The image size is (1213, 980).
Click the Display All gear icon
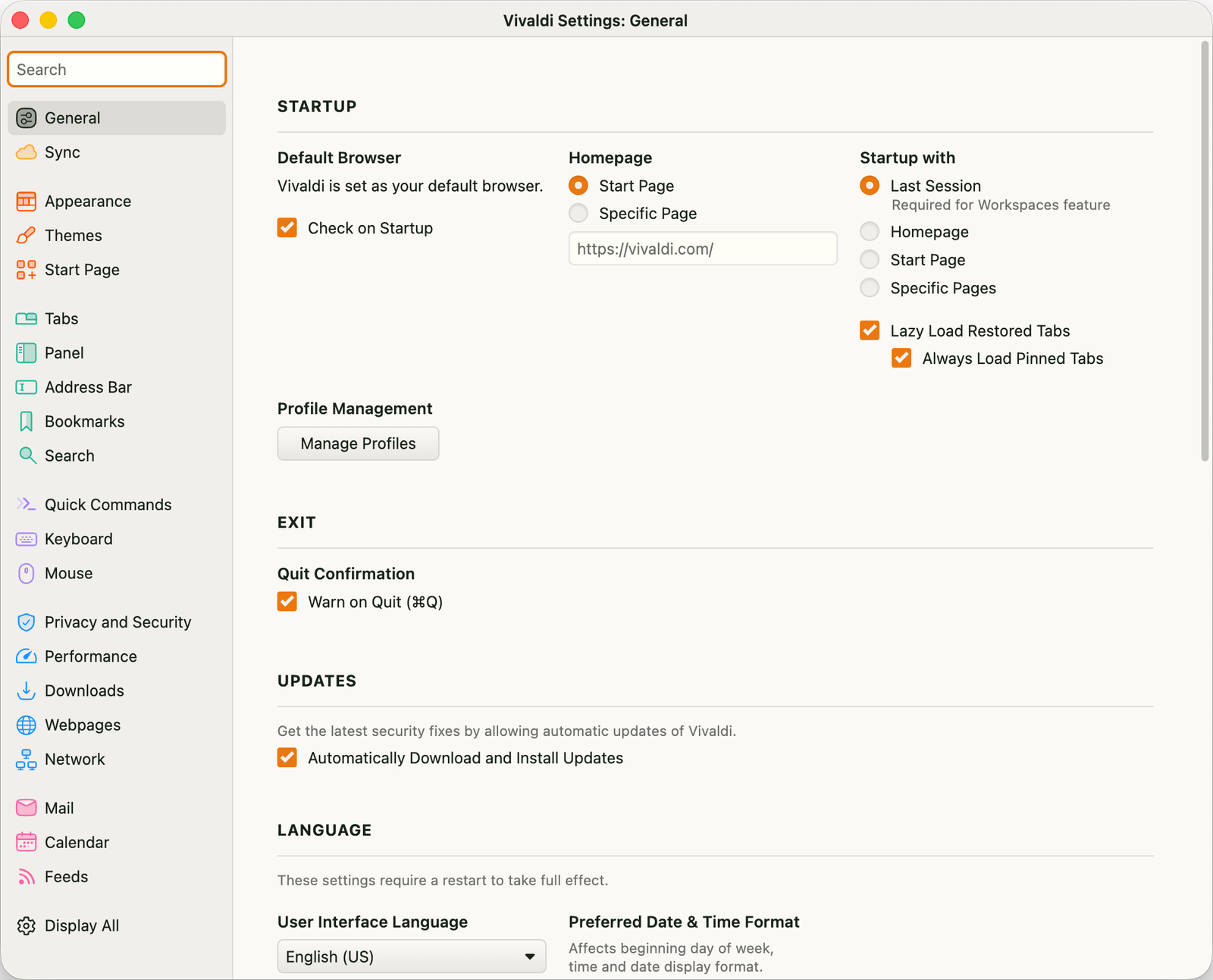[27, 926]
